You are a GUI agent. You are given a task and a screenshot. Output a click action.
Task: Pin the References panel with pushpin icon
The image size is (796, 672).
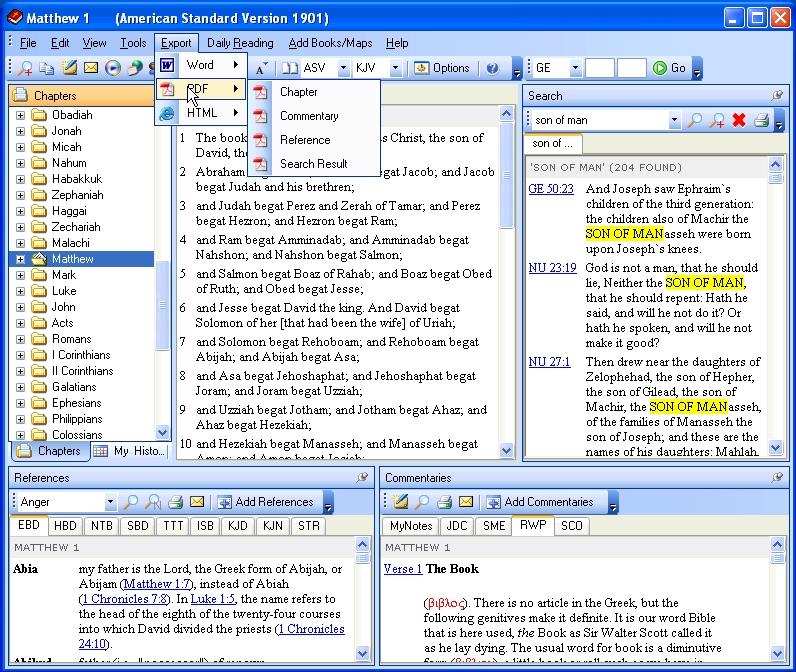[x=362, y=477]
